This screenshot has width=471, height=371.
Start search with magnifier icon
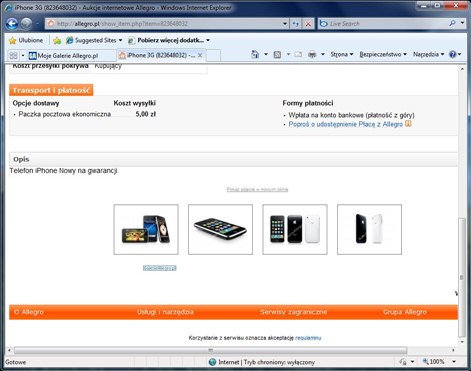point(452,23)
